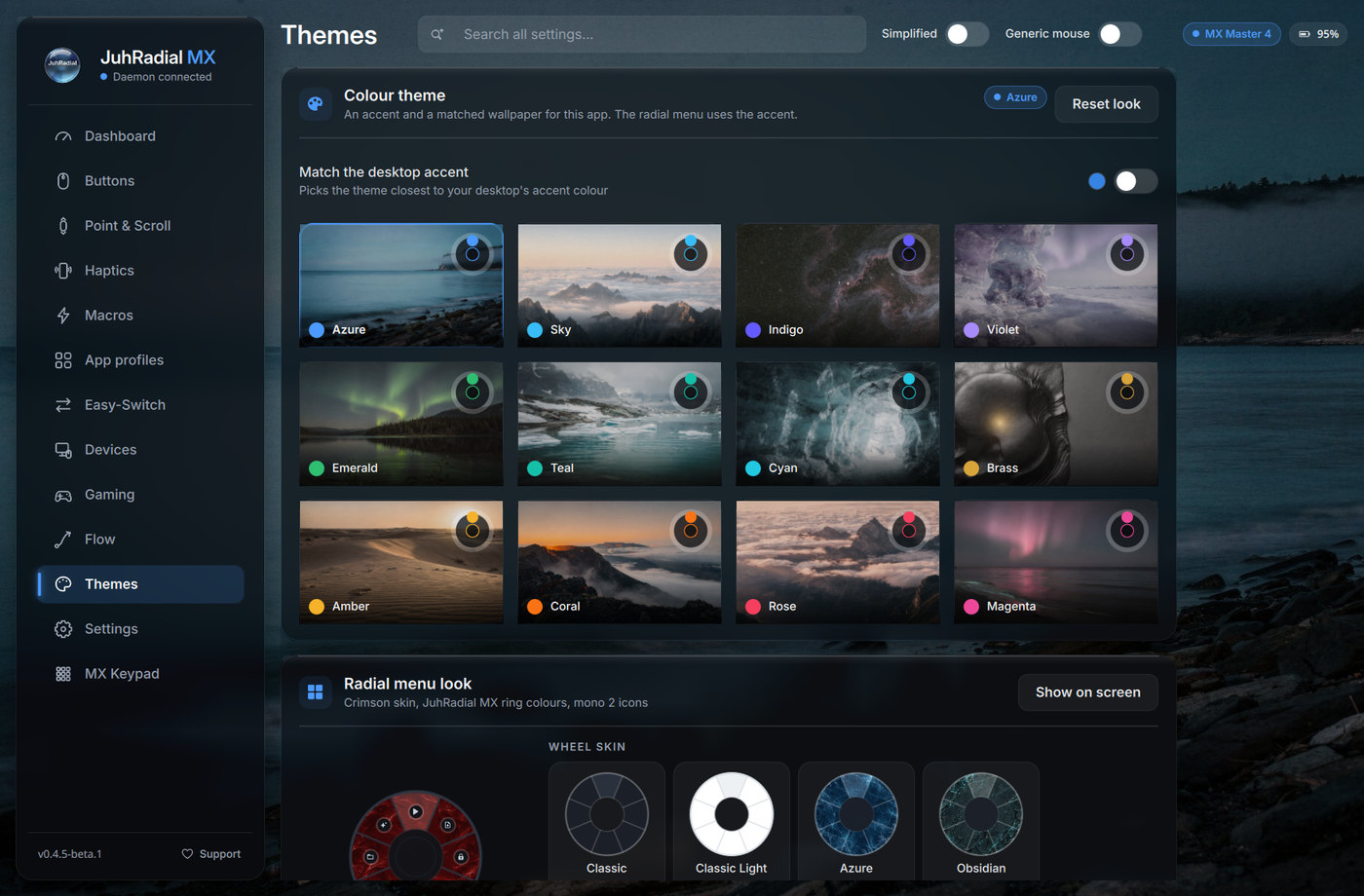
Task: Click the MX Keypad grid icon
Action: 63,674
